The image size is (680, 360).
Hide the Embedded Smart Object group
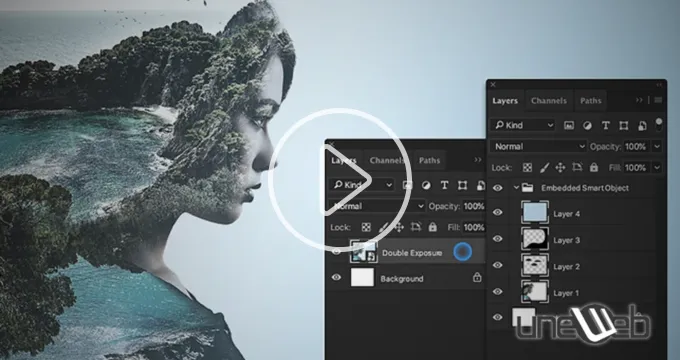(497, 188)
